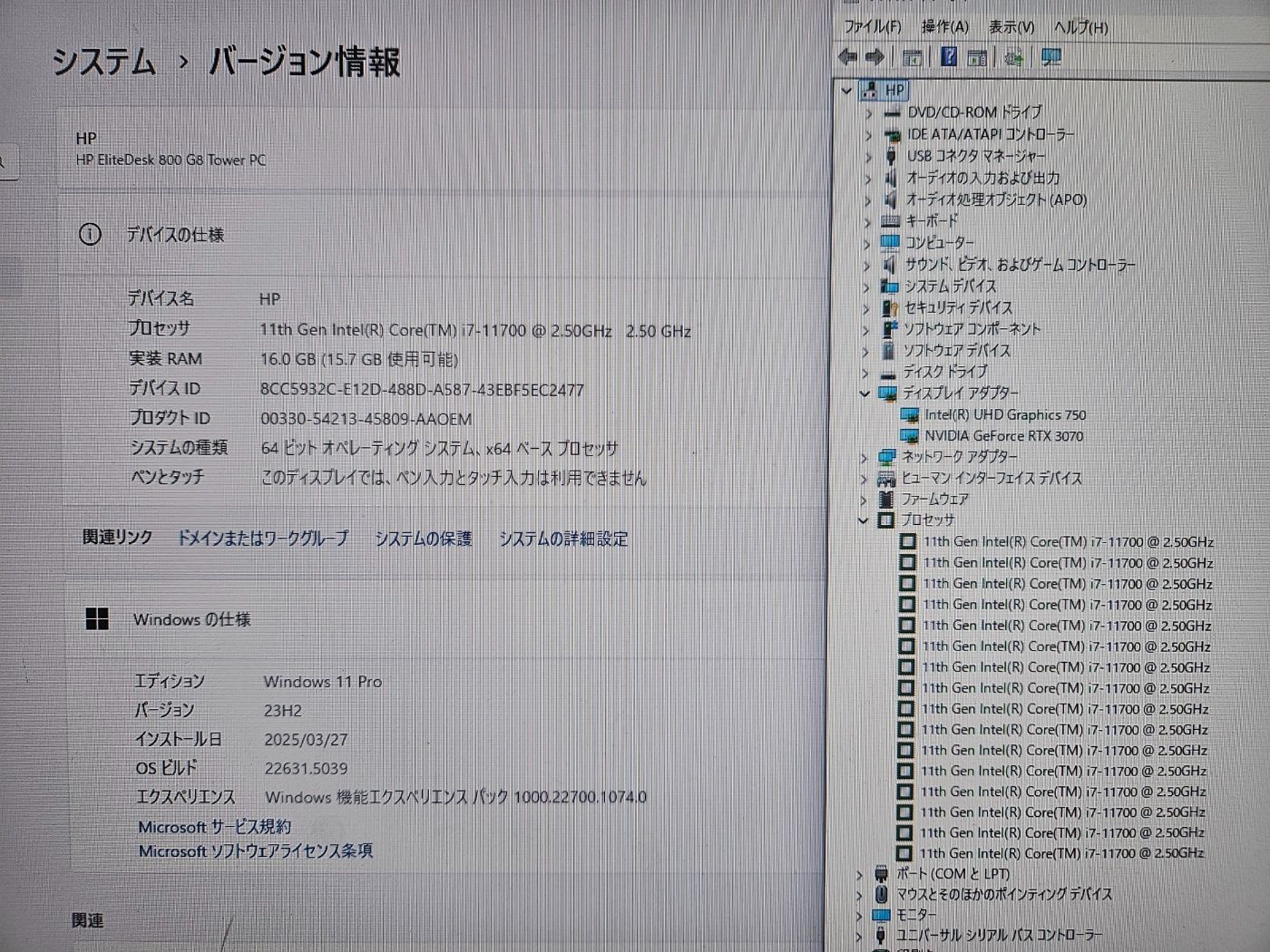
Task: Select the キーボード keyboard icon
Action: pyautogui.click(x=890, y=221)
